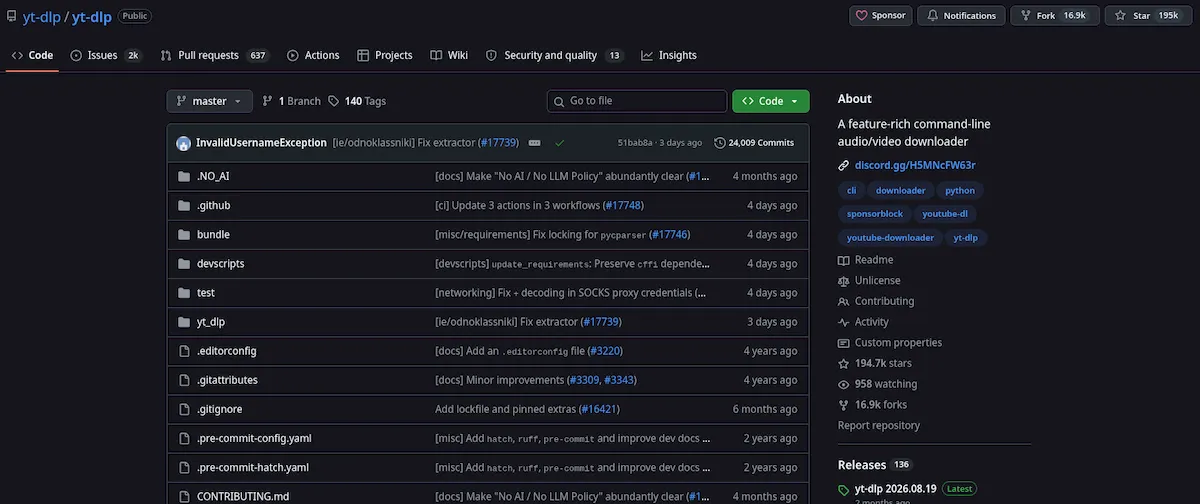The image size is (1200, 504).
Task: Click the green checkmark commit status icon
Action: 559,143
